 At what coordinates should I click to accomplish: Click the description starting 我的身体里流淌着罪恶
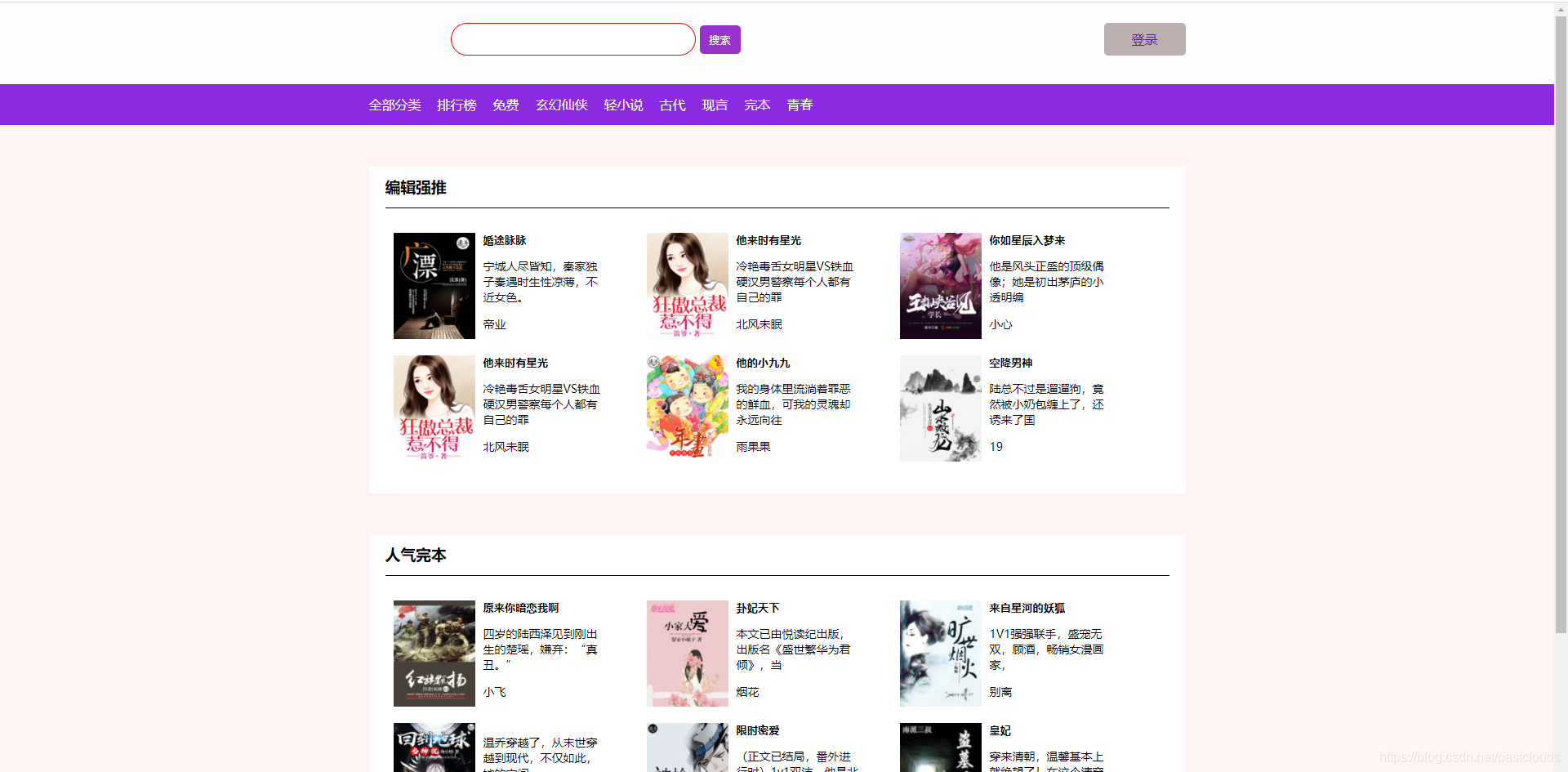[x=794, y=404]
